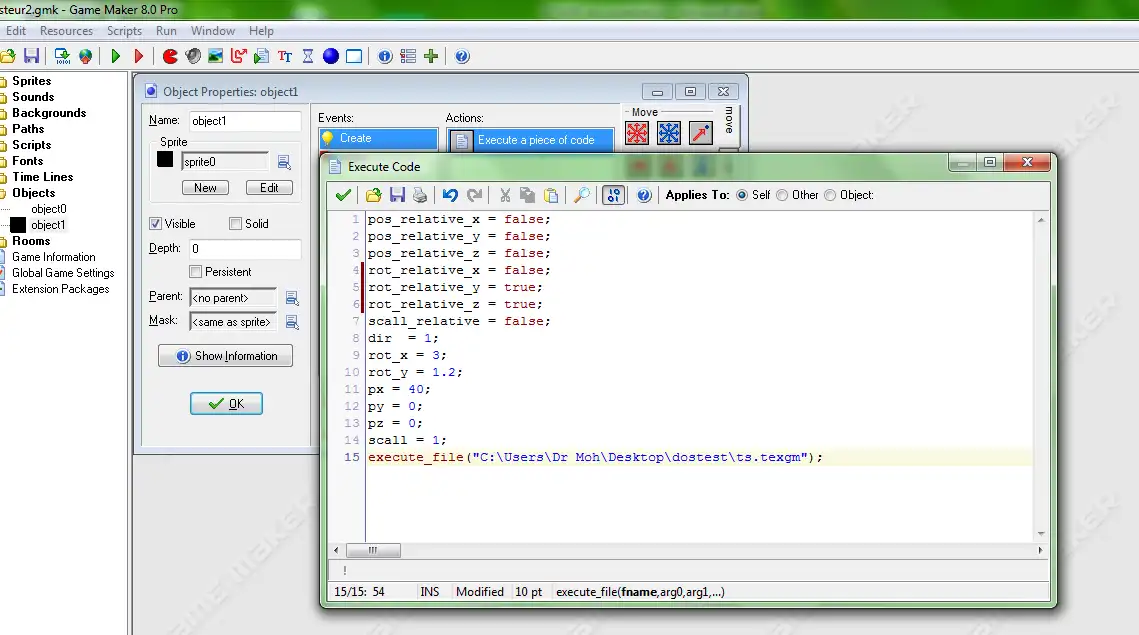This screenshot has height=635, width=1139.
Task: Select object1 in resource tree
Action: point(48,225)
